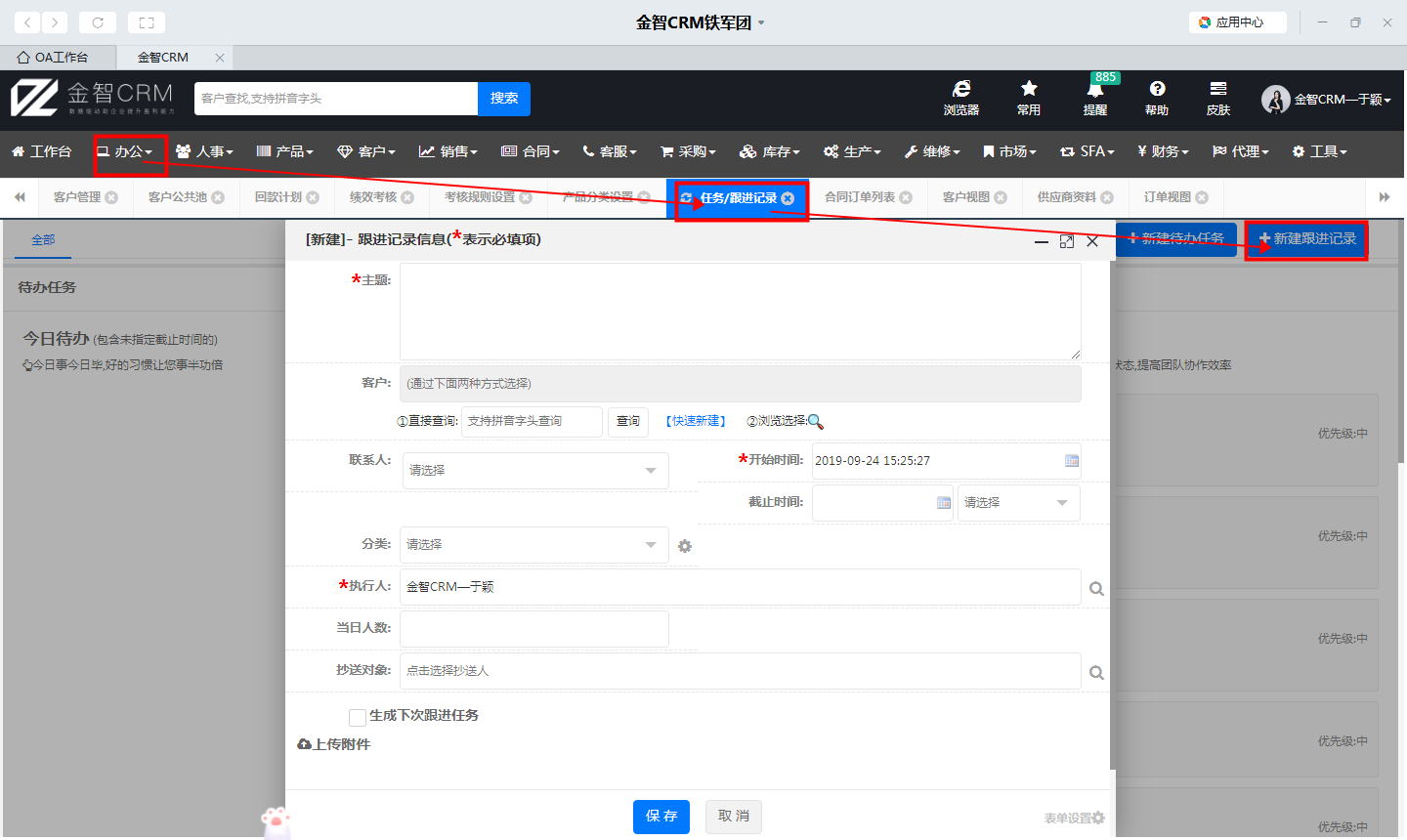Image resolution: width=1407 pixels, height=840 pixels.
Task: Click the dialog vertical scrollbar
Action: 1113,515
